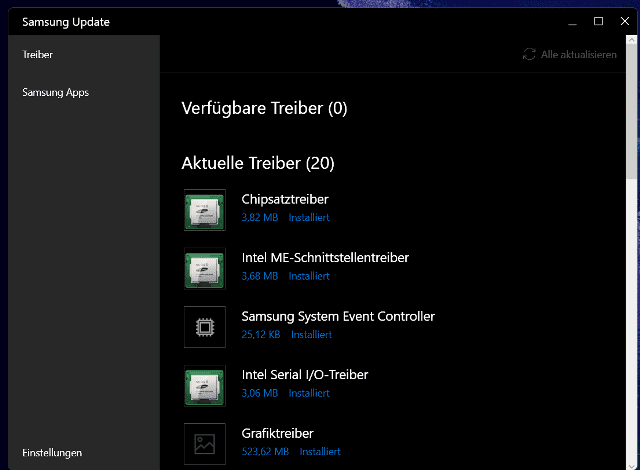640x470 pixels.
Task: Click the Samsung System Event Controller icon
Action: pyautogui.click(x=205, y=326)
